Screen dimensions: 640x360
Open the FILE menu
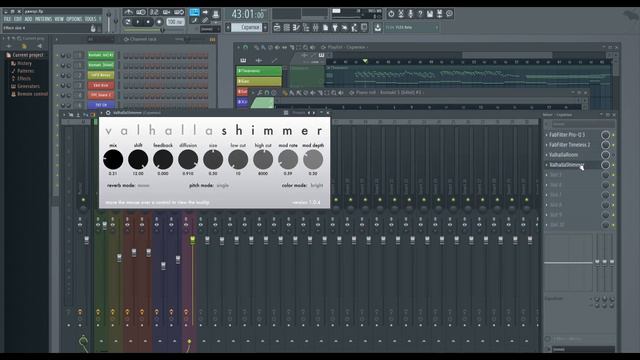tap(7, 19)
